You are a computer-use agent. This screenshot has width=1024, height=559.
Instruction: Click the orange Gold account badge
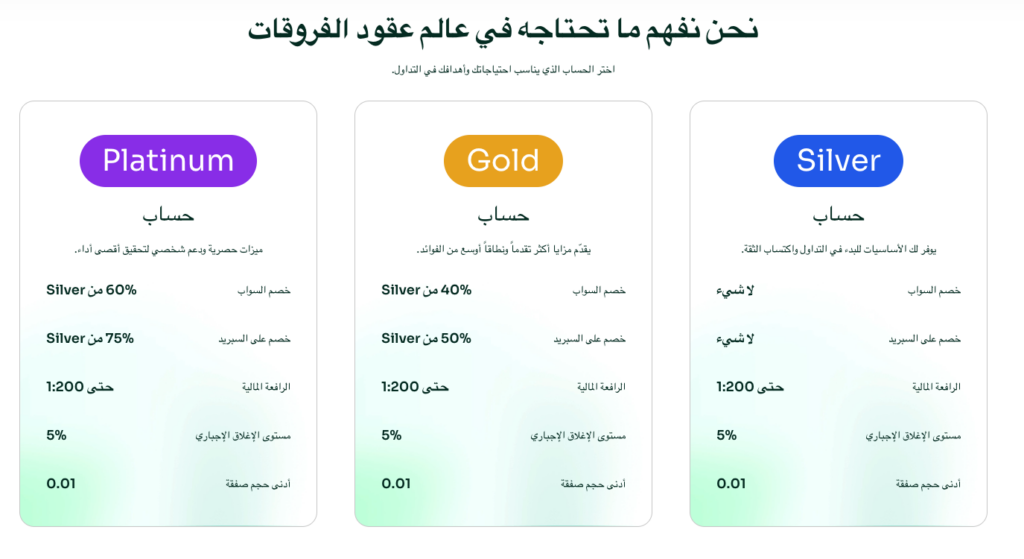(503, 161)
